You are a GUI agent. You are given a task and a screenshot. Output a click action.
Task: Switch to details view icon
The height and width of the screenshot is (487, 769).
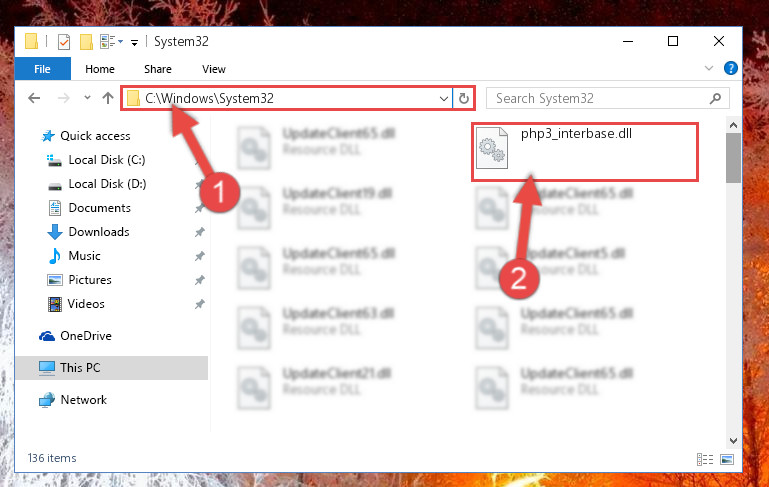705,459
